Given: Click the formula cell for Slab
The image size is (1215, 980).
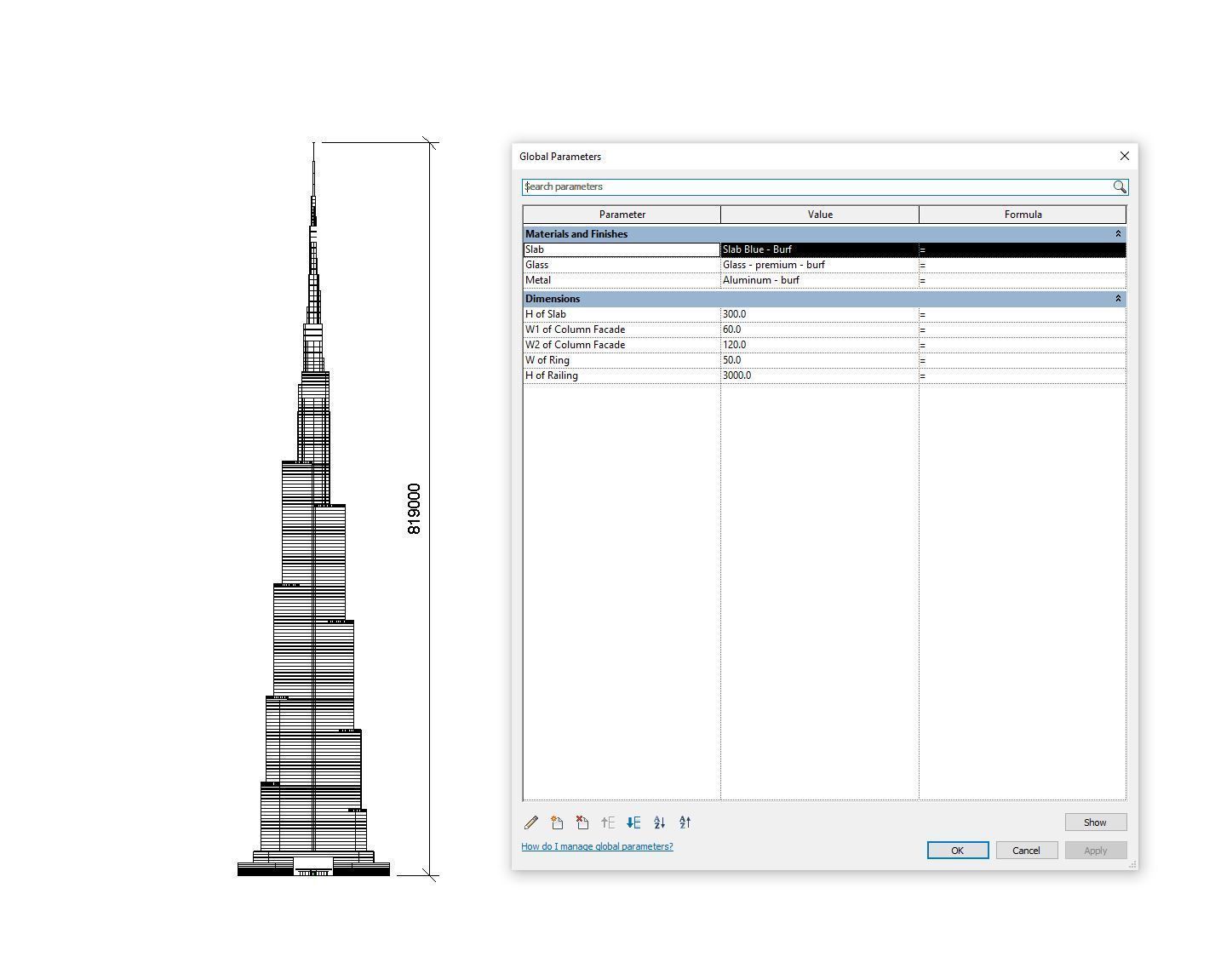Looking at the screenshot, I should tap(1023, 249).
